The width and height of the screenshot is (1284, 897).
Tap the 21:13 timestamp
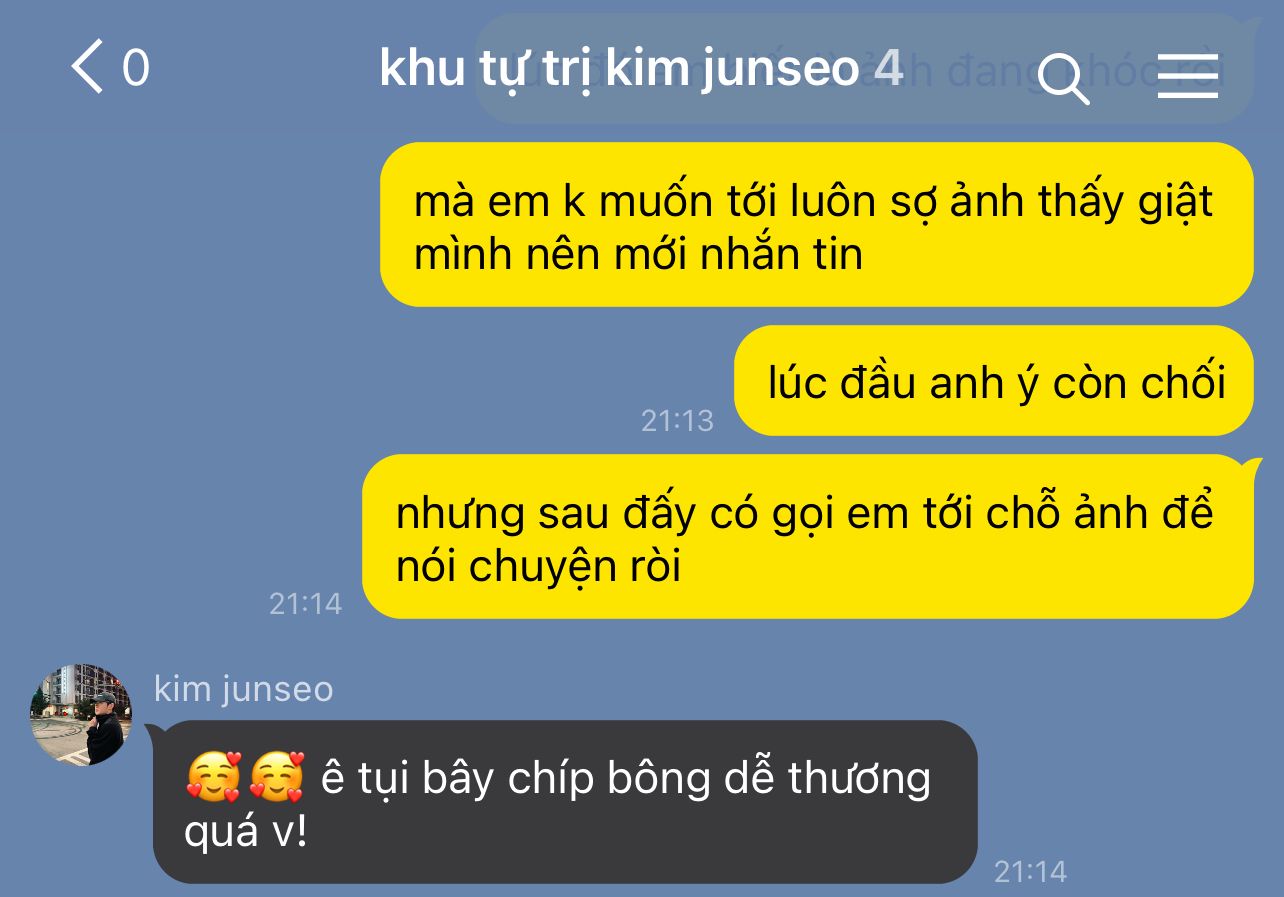677,421
